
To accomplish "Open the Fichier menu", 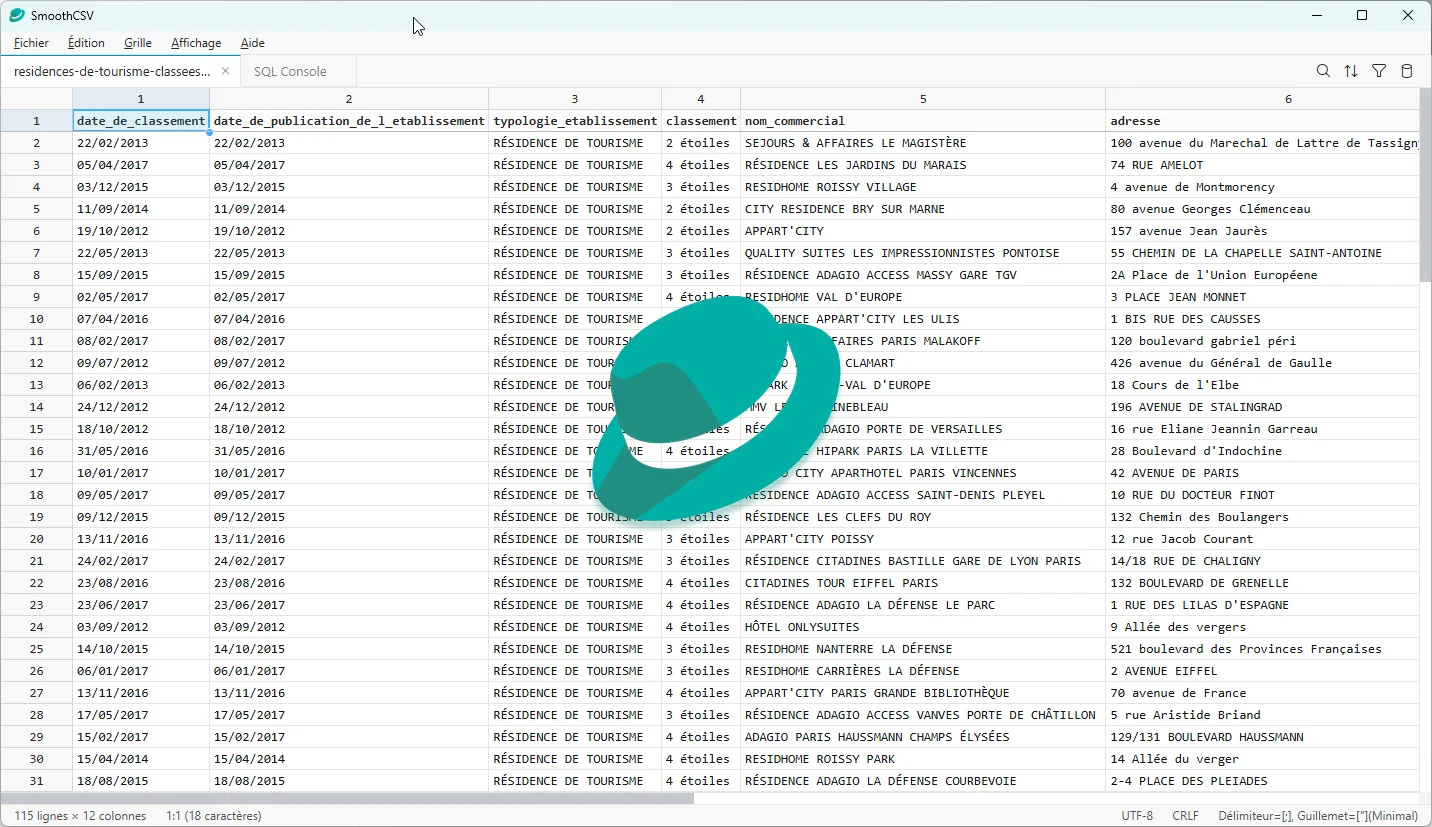I will 31,43.
